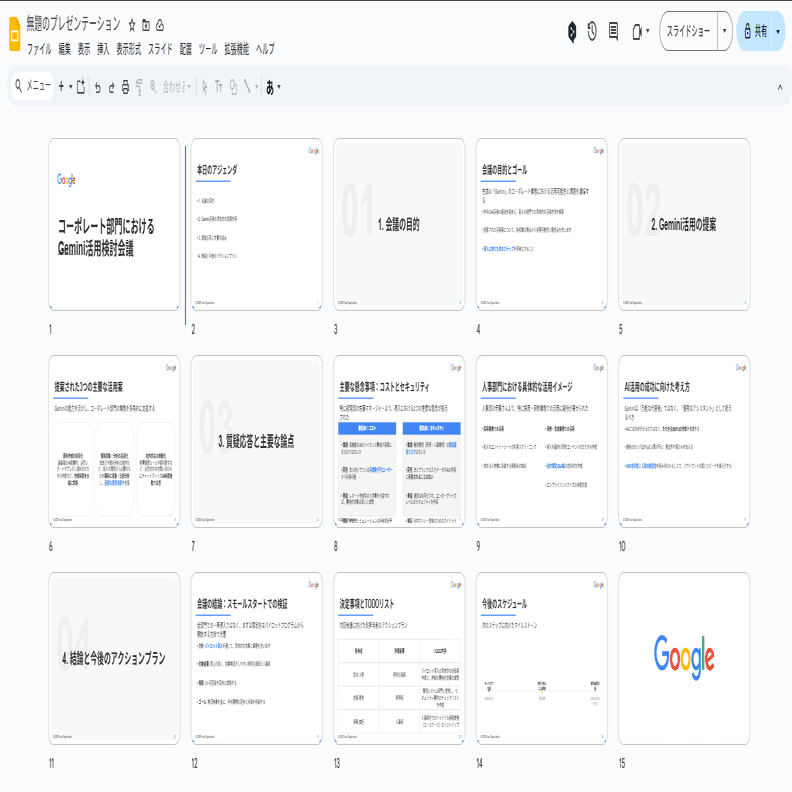Open the Meet camera dropdown arrow
This screenshot has height=792, width=792.
(x=648, y=31)
